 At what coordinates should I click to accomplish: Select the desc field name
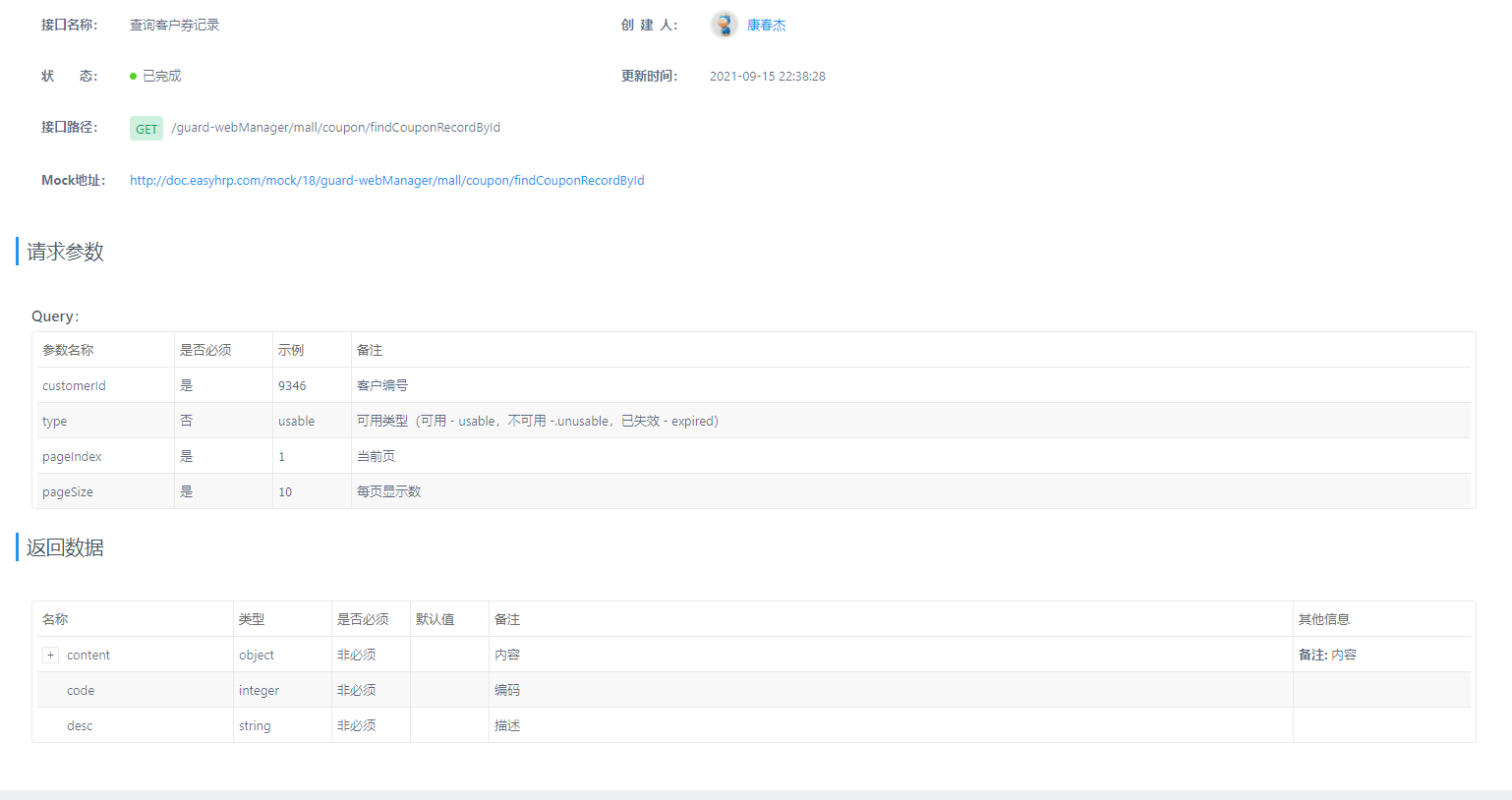tap(80, 726)
